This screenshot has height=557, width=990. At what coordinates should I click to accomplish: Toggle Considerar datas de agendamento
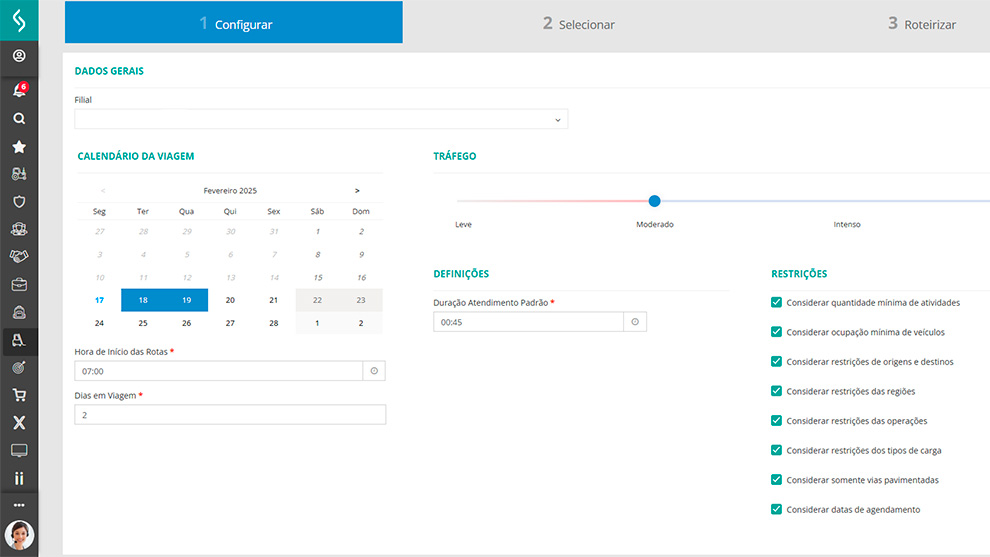(x=777, y=509)
